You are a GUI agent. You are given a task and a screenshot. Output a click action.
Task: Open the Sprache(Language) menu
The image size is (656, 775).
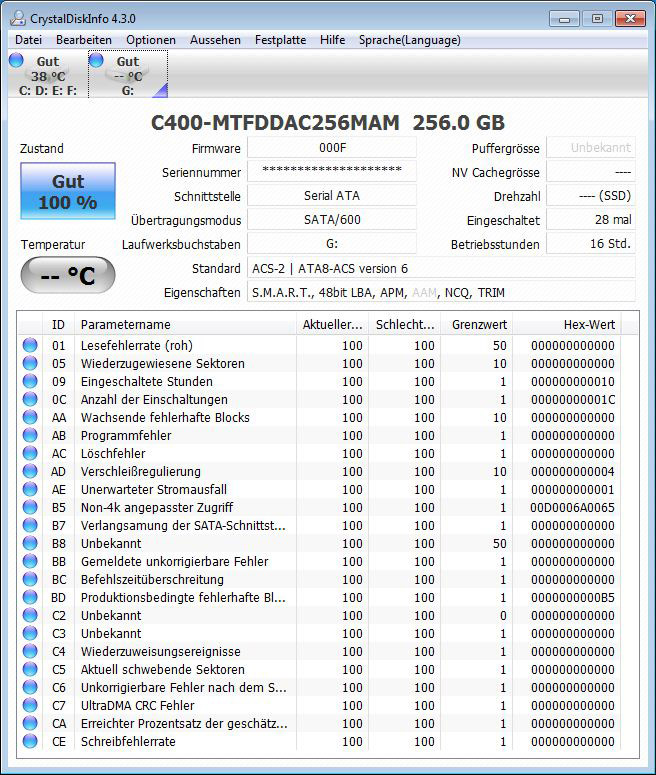(409, 40)
